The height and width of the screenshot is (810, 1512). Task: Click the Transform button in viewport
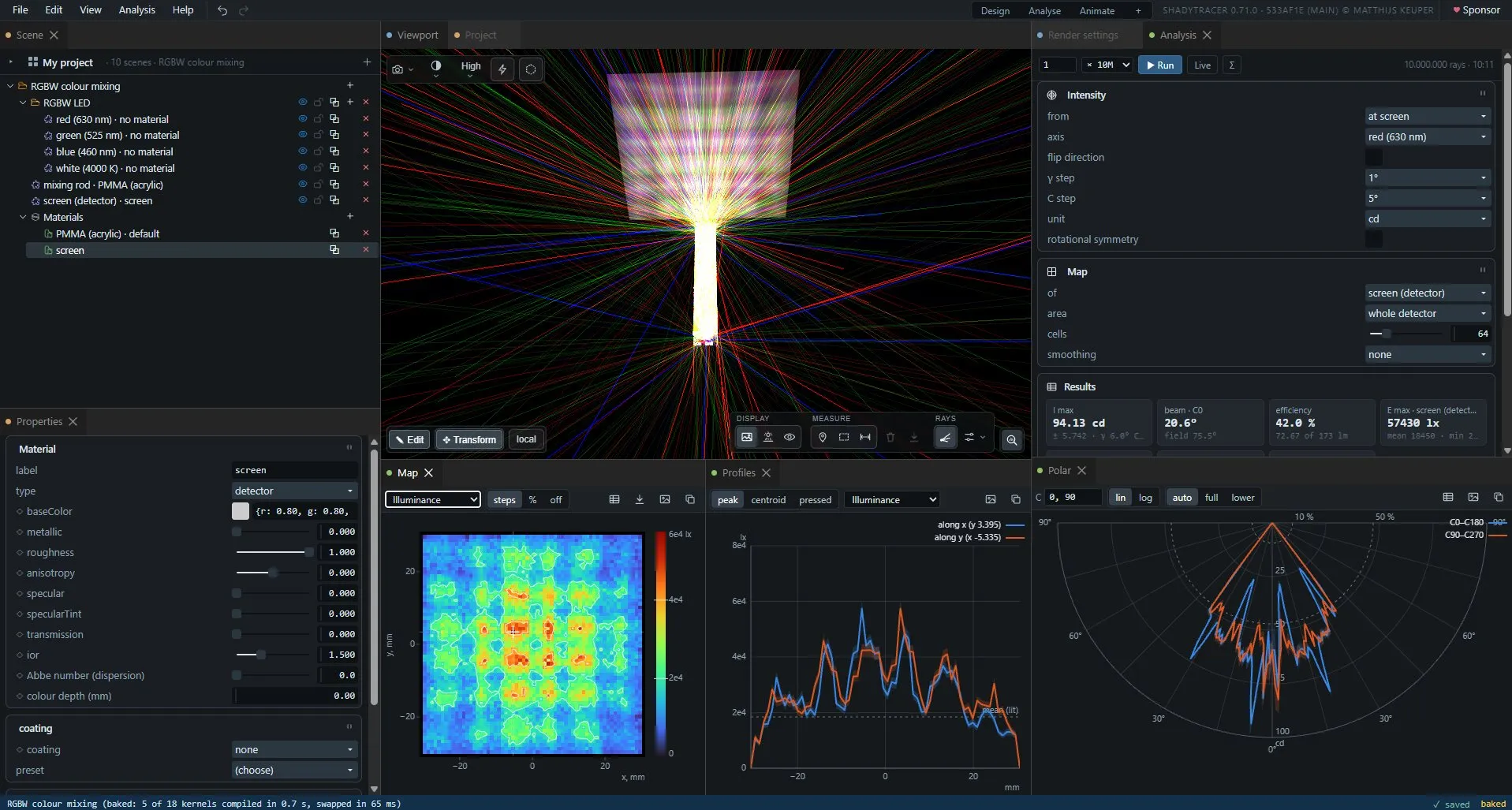pyautogui.click(x=469, y=439)
